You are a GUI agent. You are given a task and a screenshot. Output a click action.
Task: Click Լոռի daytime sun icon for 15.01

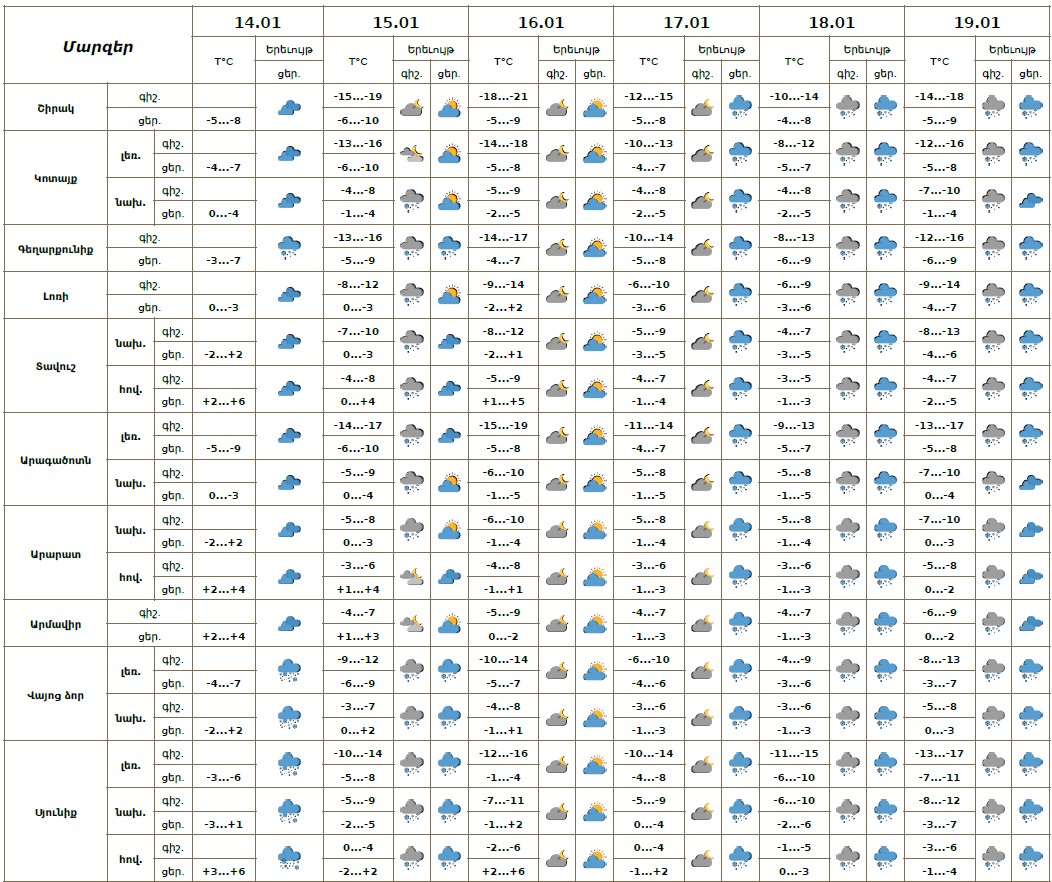449,295
